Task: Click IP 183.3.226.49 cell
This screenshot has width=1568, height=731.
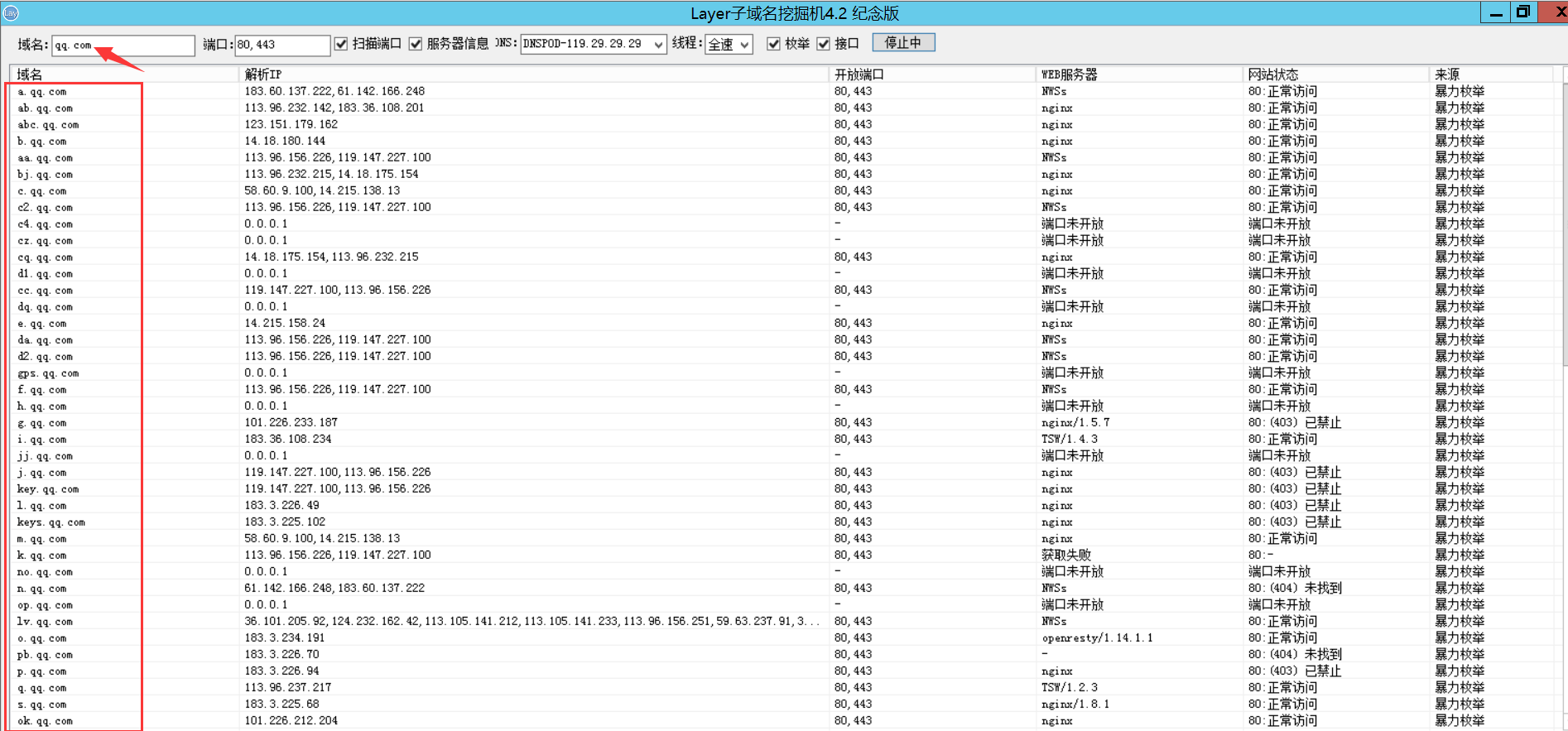Action: tap(281, 505)
